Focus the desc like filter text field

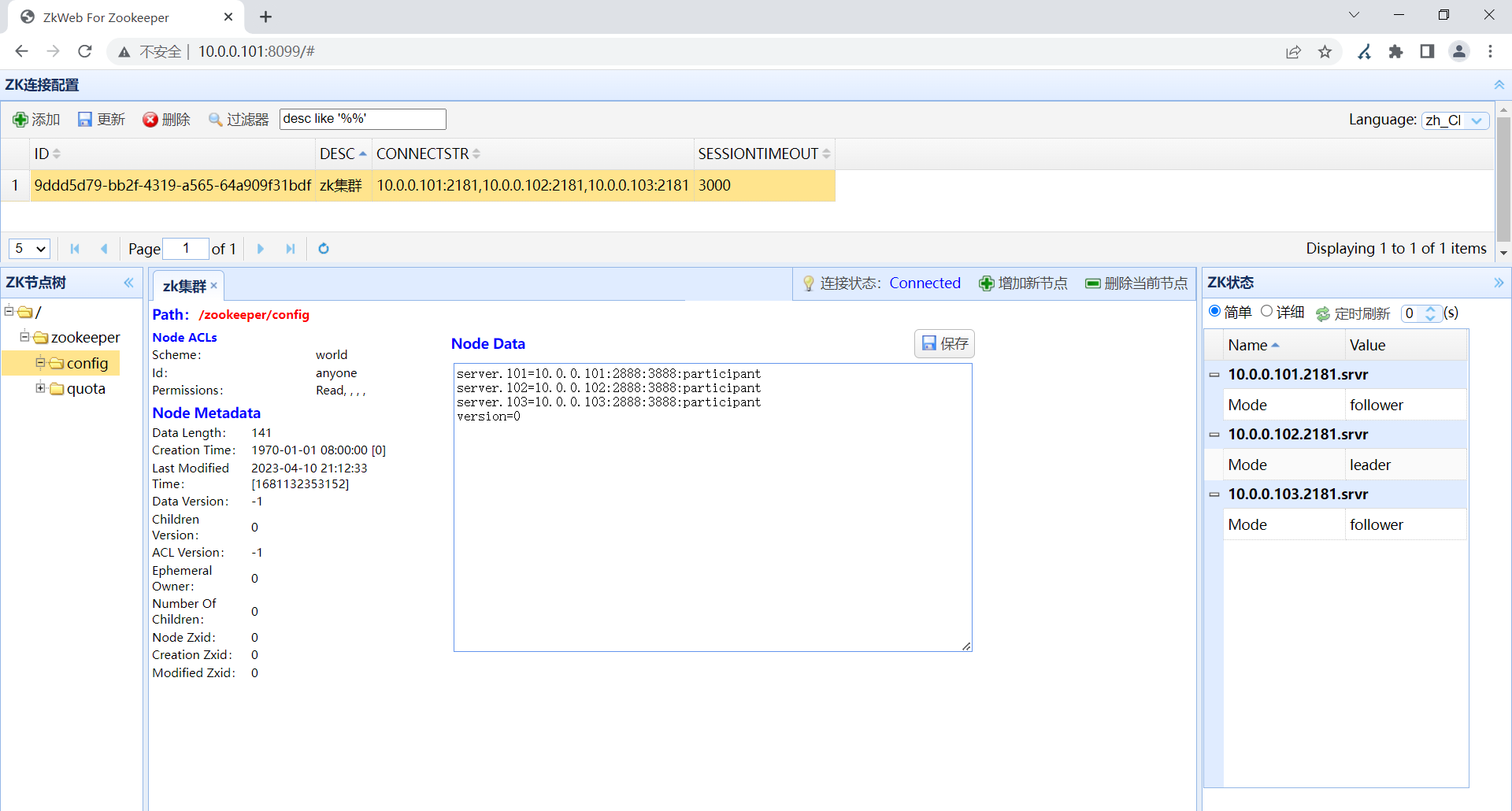click(x=362, y=119)
